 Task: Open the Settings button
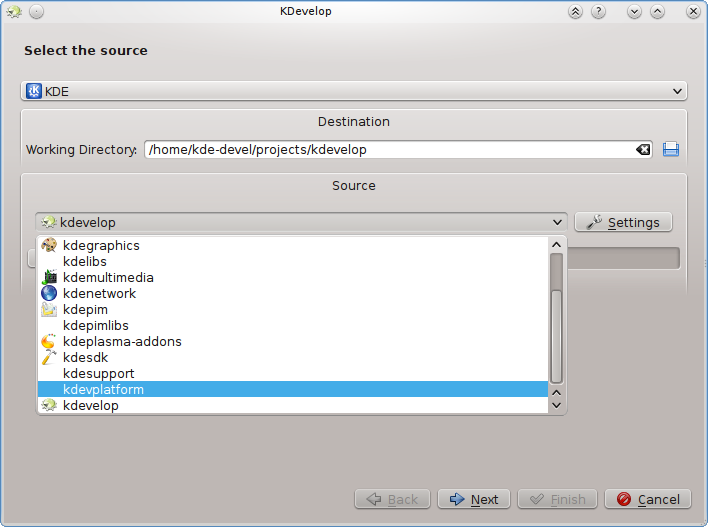[623, 222]
